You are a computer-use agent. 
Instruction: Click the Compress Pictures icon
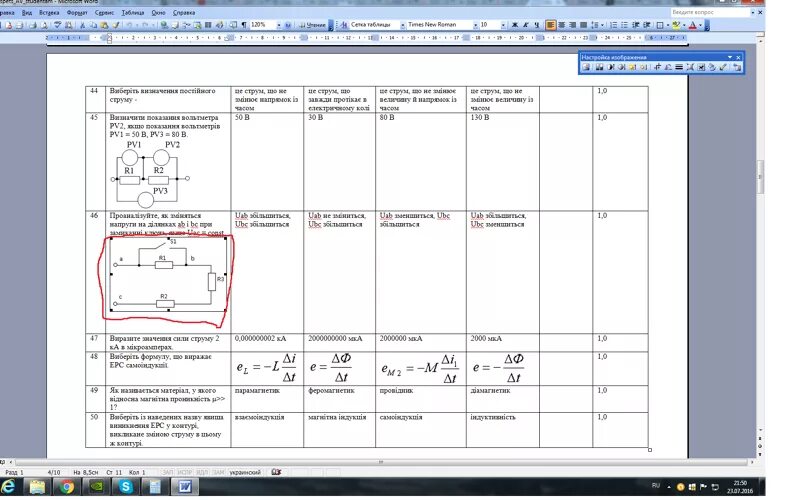(690, 67)
